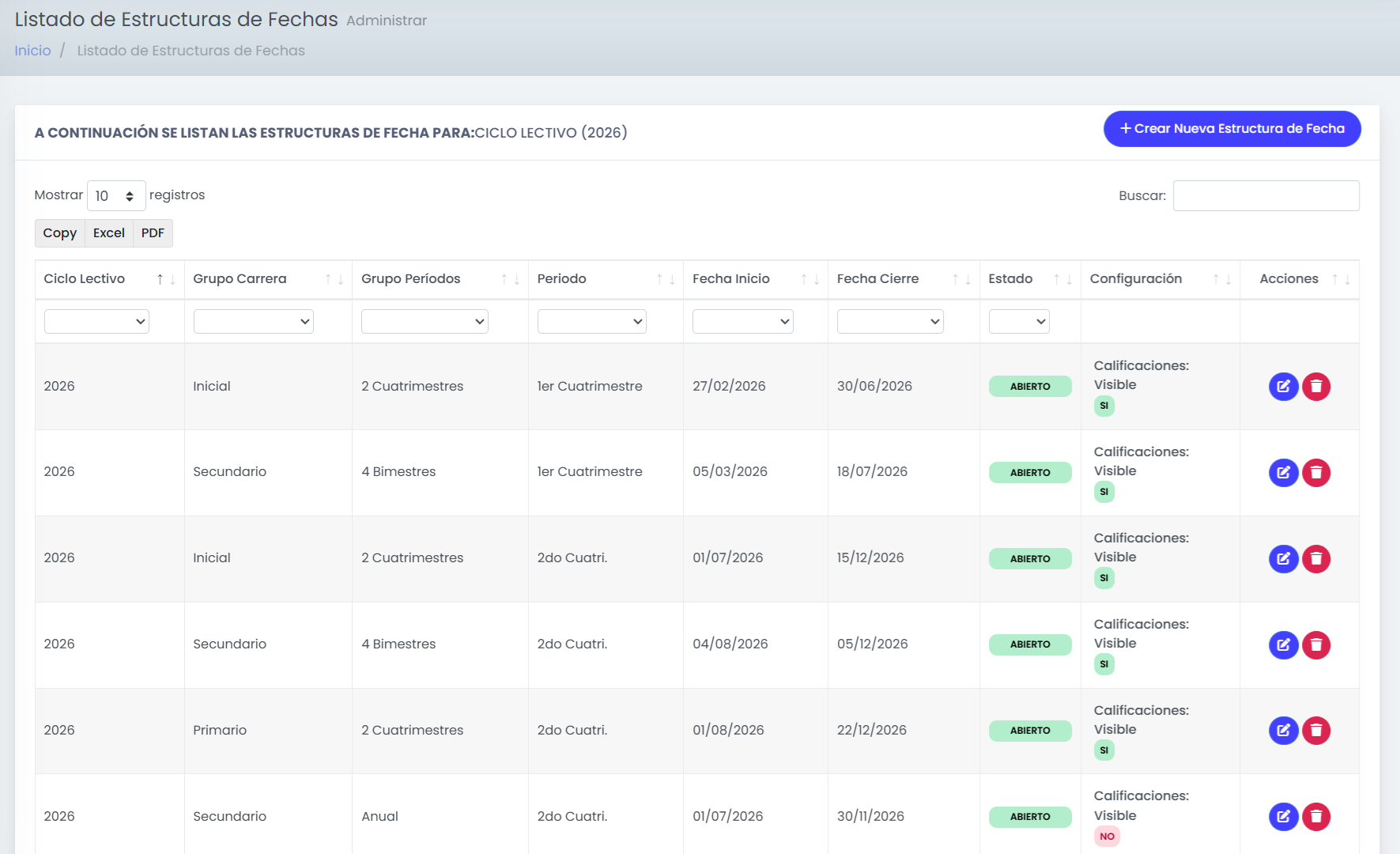
Task: Export the table to Excel
Action: point(109,233)
